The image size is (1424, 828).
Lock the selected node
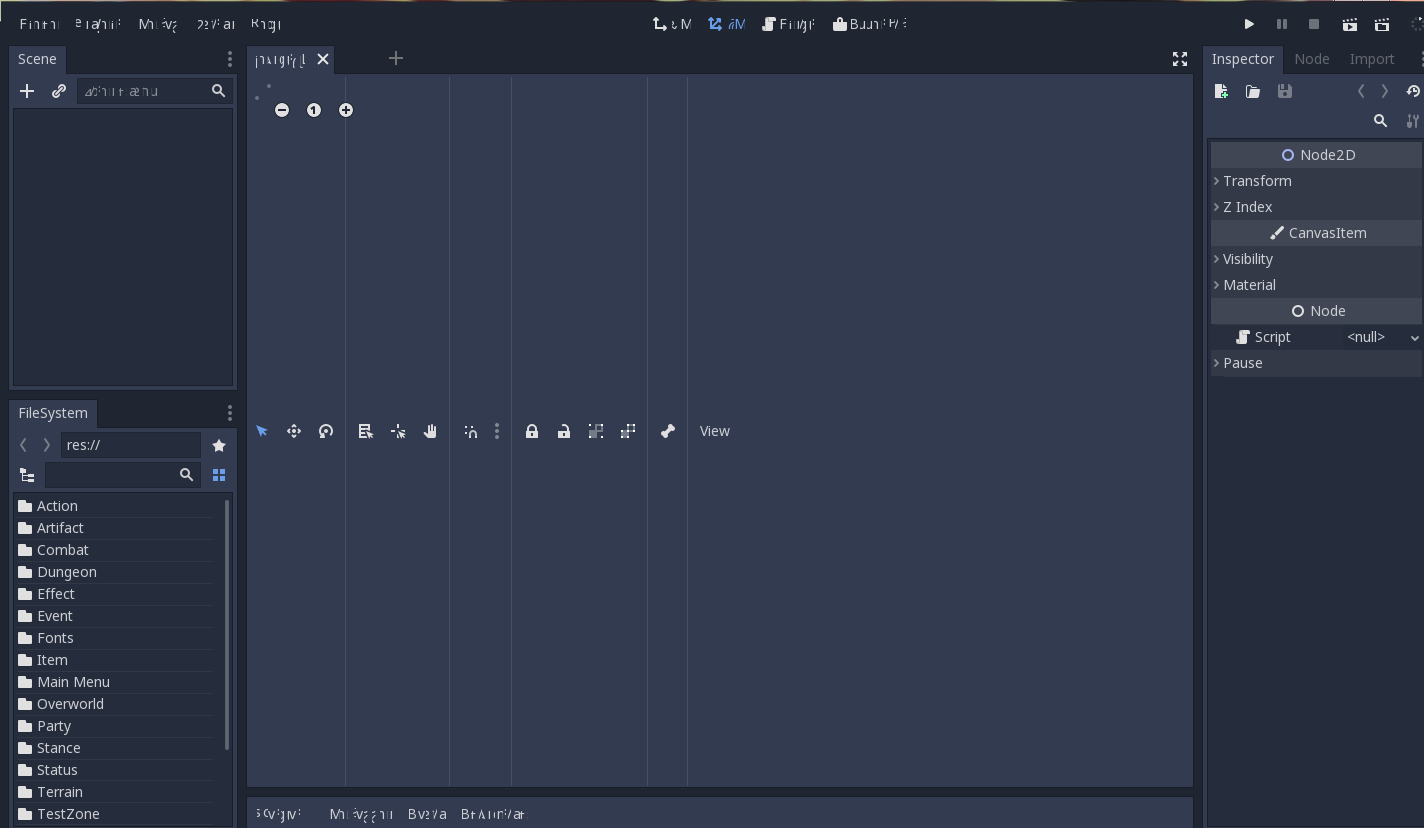point(532,431)
